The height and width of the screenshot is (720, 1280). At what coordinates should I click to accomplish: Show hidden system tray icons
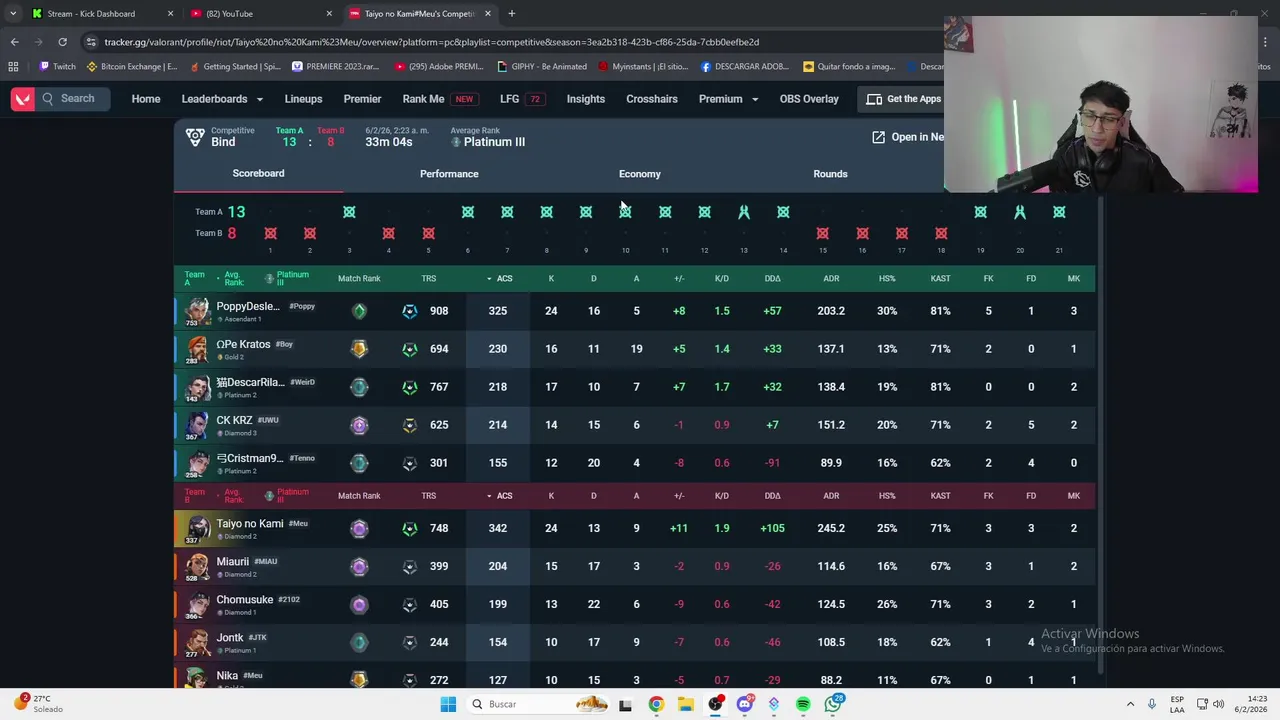(x=1131, y=704)
